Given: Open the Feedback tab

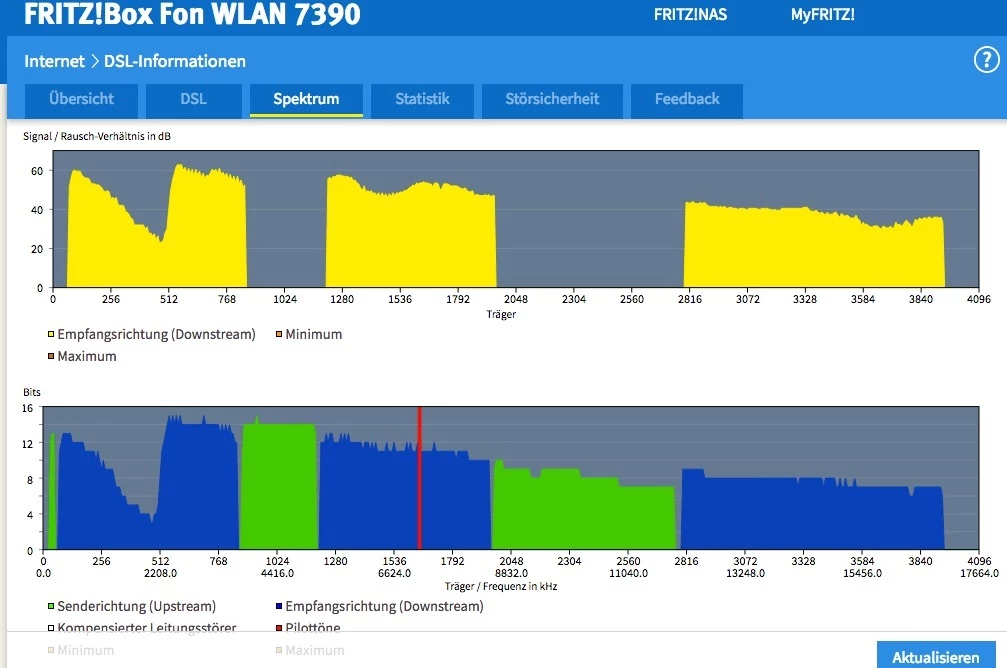Looking at the screenshot, I should coord(687,100).
